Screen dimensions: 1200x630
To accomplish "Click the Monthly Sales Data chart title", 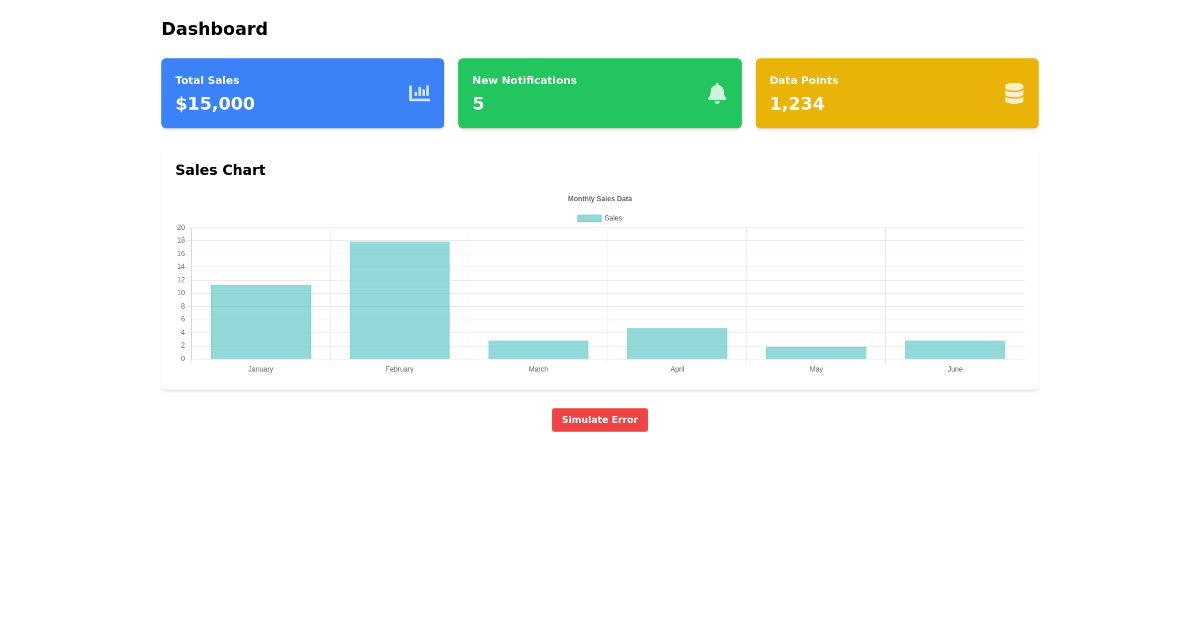I will click(x=599, y=198).
